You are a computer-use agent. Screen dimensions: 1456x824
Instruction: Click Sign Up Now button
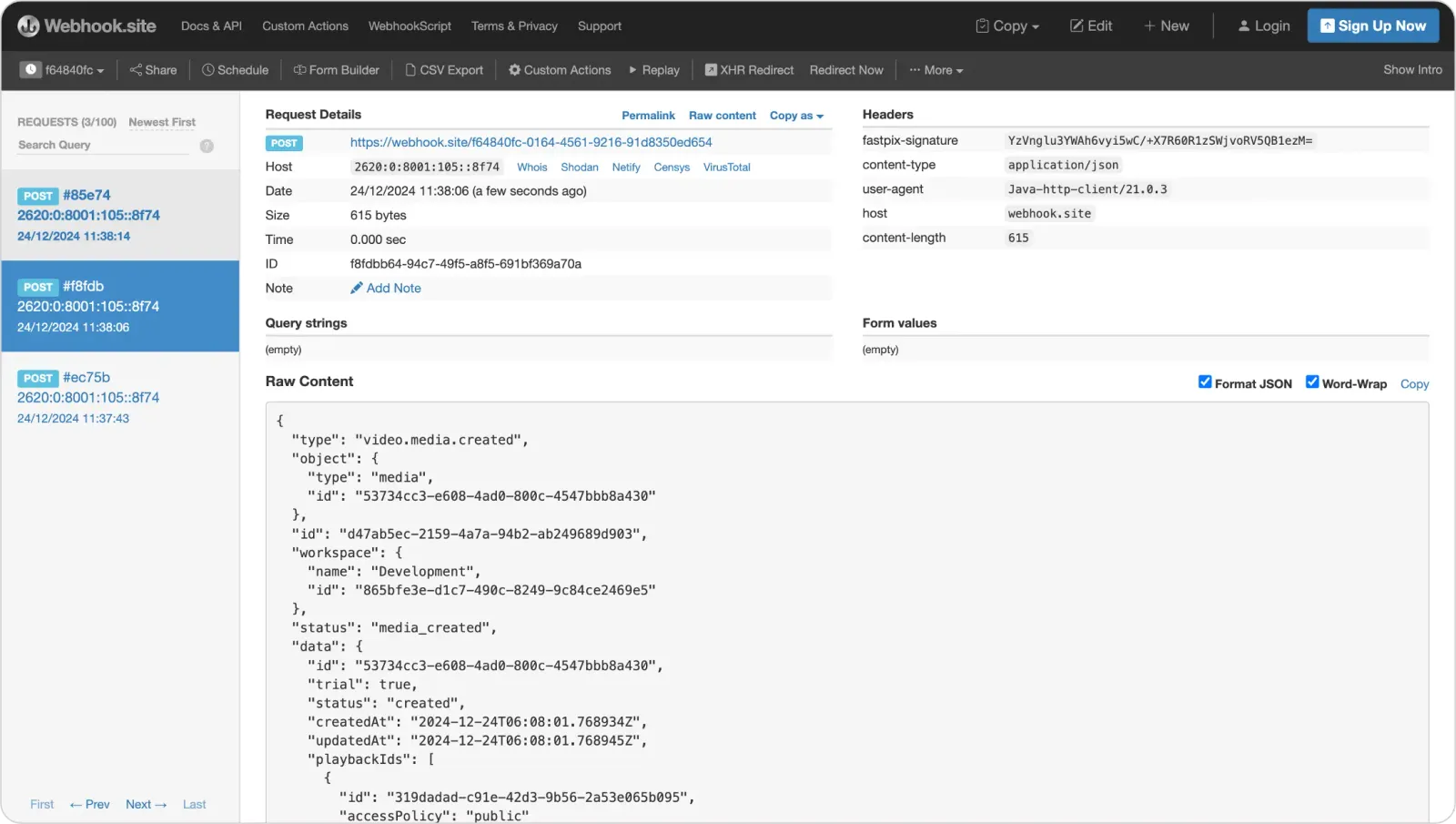pyautogui.click(x=1373, y=25)
